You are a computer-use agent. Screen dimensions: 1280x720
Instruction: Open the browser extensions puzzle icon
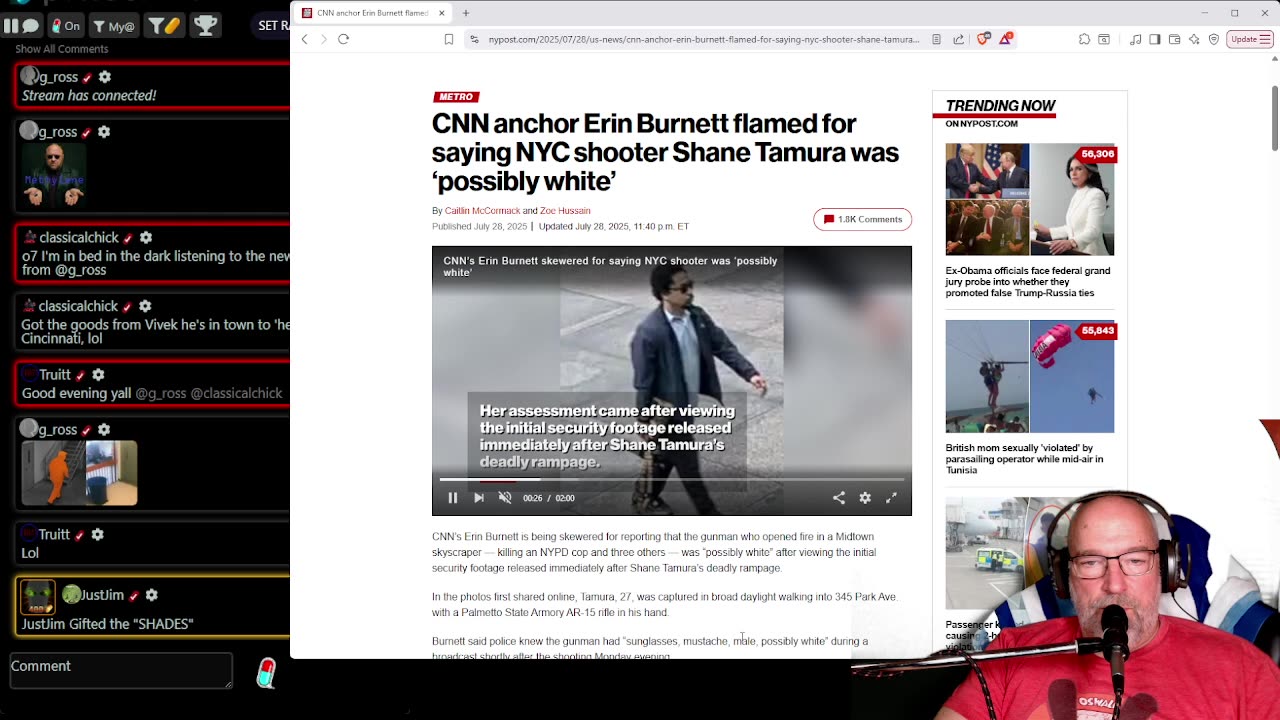pyautogui.click(x=1084, y=39)
